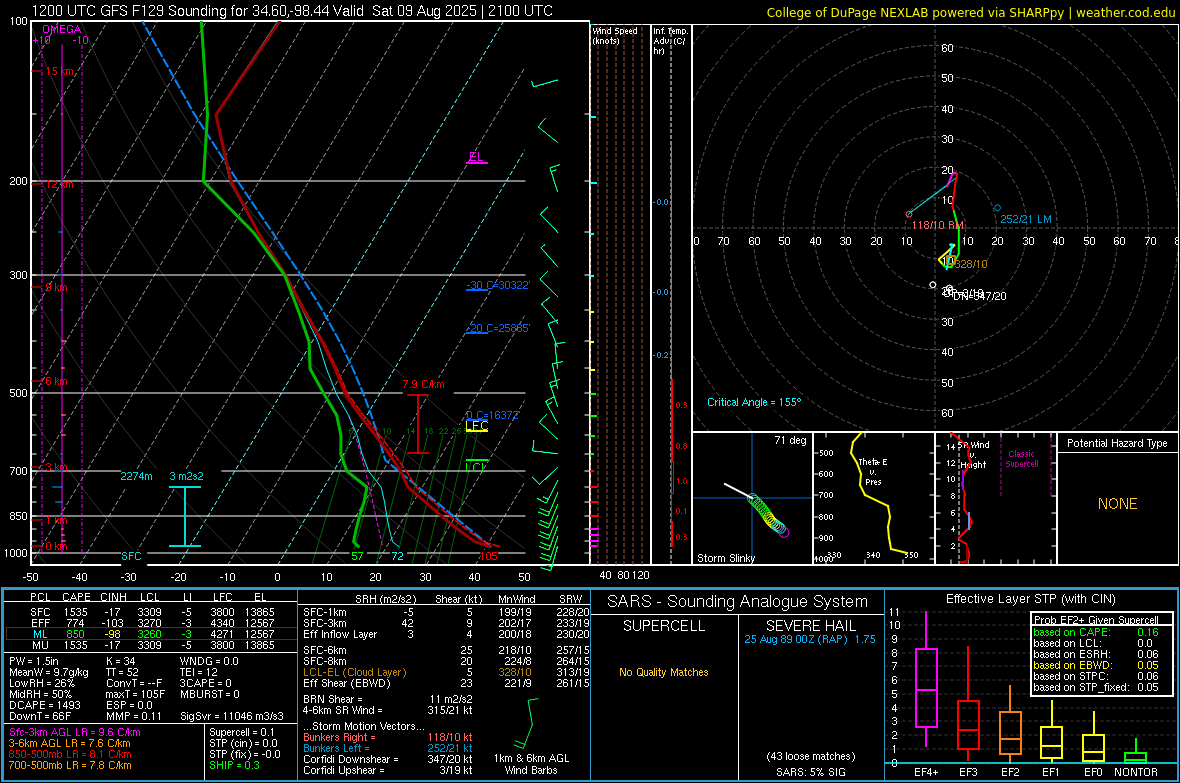Click the BRN Shear = 11 m2/s2 line
Image resolution: width=1180 pixels, height=783 pixels.
(387, 699)
